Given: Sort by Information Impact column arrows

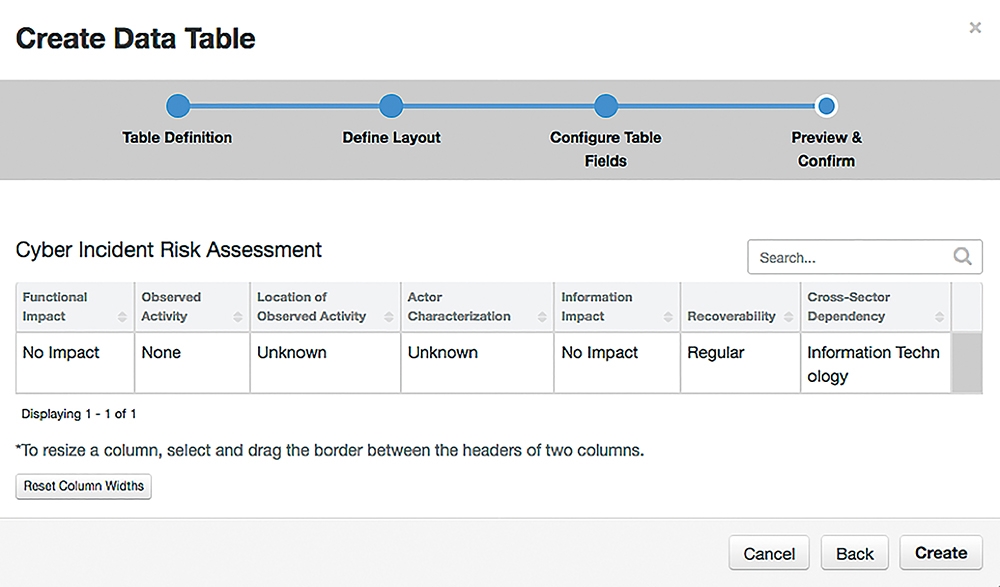Looking at the screenshot, I should click(x=668, y=316).
